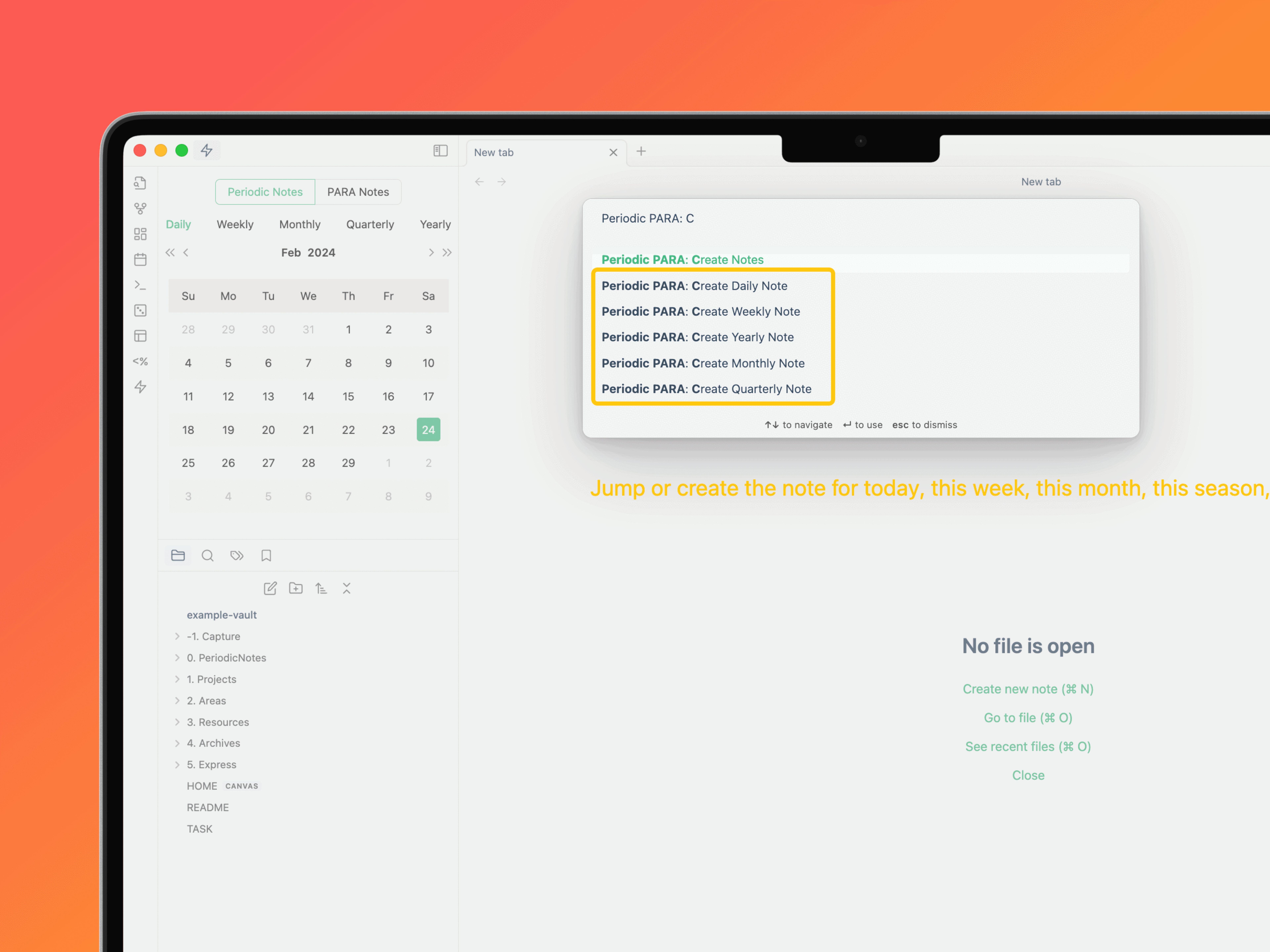The image size is (1270, 952).
Task: Click the new note pencil icon
Action: [x=270, y=588]
